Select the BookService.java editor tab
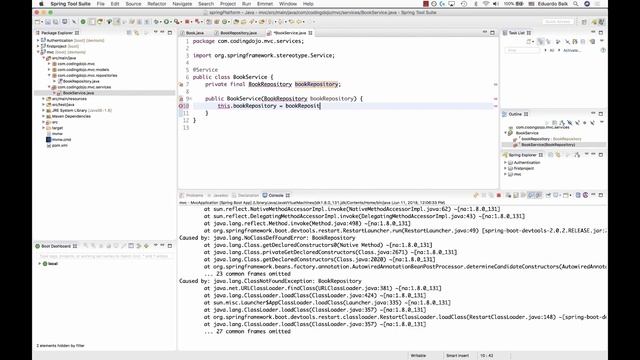This screenshot has width=640, height=360. click(x=290, y=33)
